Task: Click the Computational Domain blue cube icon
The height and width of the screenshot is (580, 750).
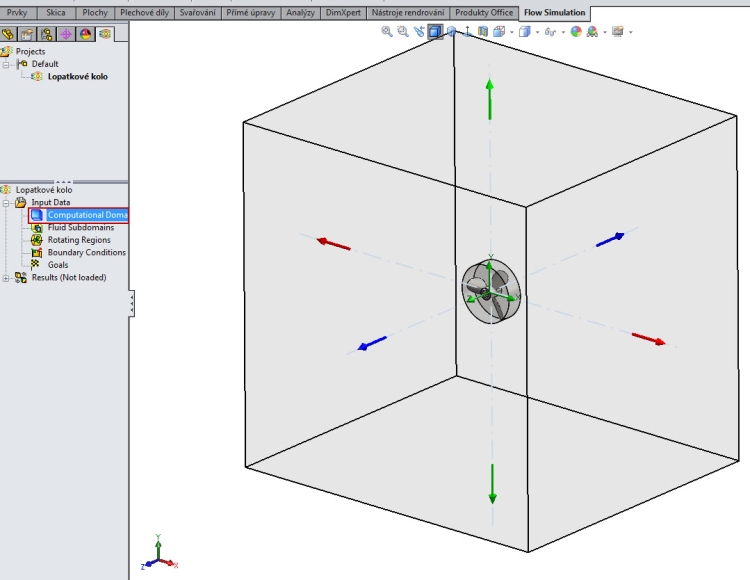Action: click(36, 215)
